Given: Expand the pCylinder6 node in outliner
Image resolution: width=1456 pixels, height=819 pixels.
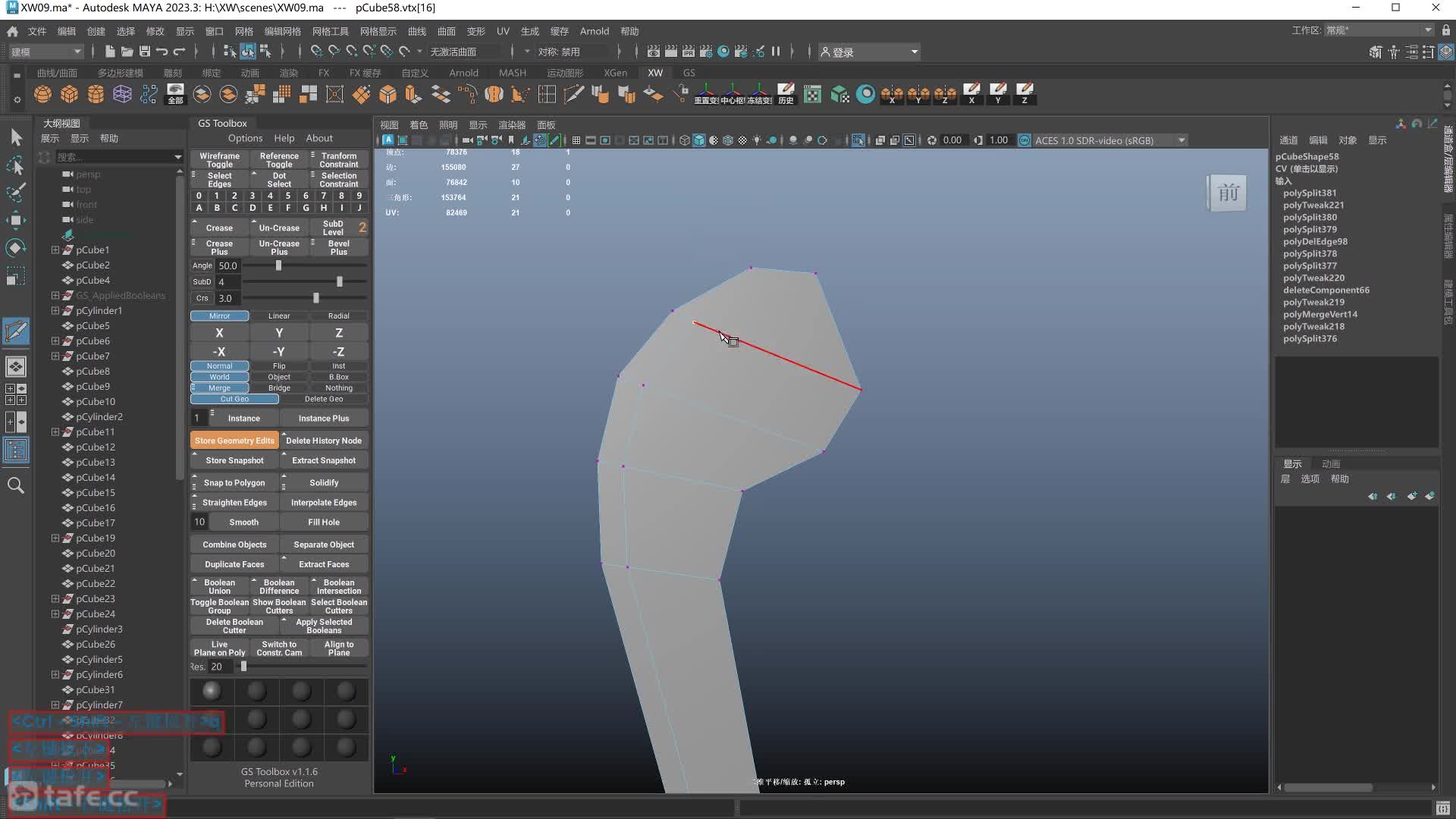Looking at the screenshot, I should (x=55, y=674).
